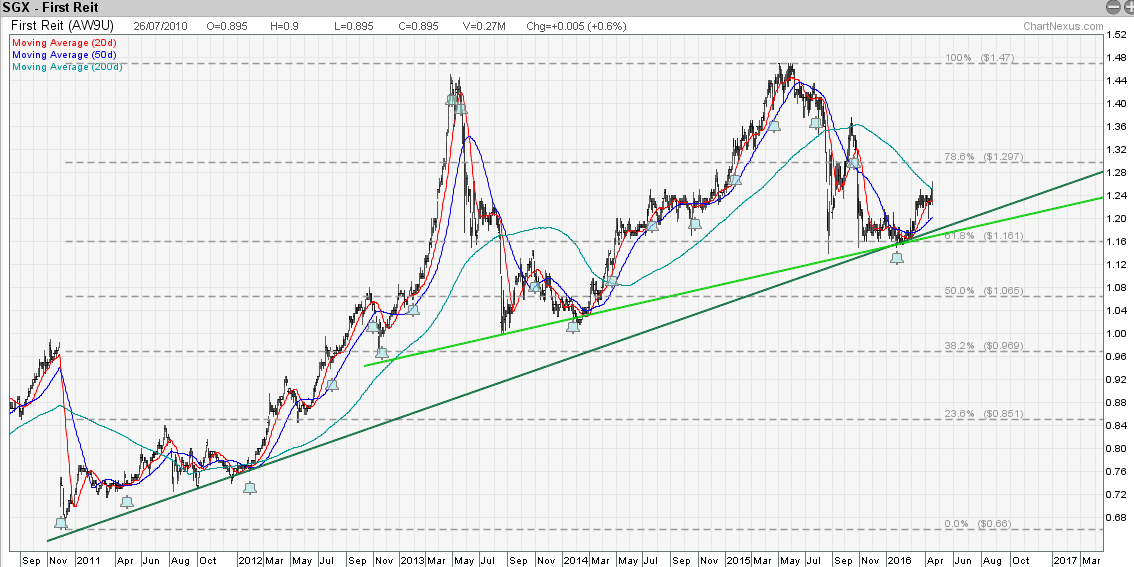Click the 2011 label on time axis
Viewport: 1134px width, 567px height.
88,560
